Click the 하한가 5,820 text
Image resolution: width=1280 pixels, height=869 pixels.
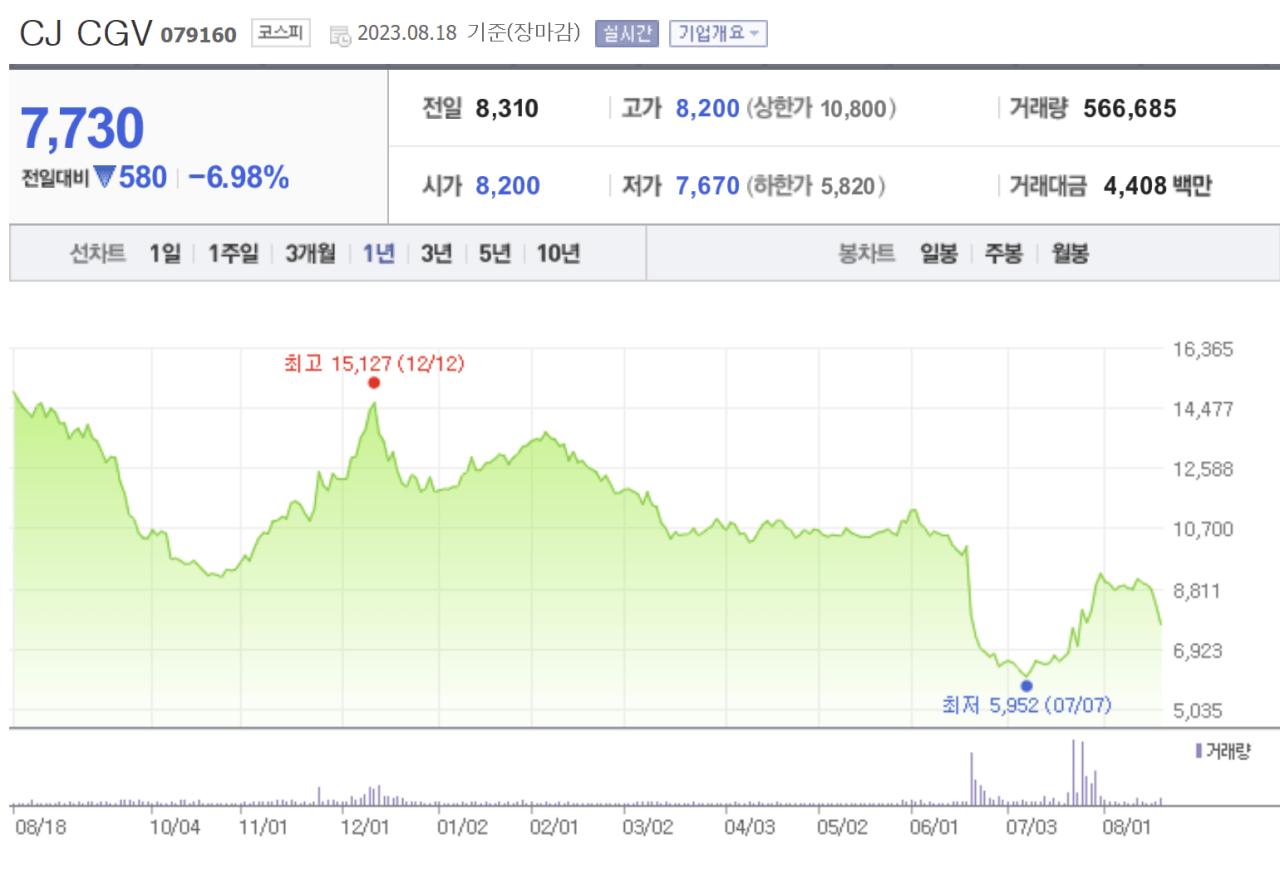point(816,186)
